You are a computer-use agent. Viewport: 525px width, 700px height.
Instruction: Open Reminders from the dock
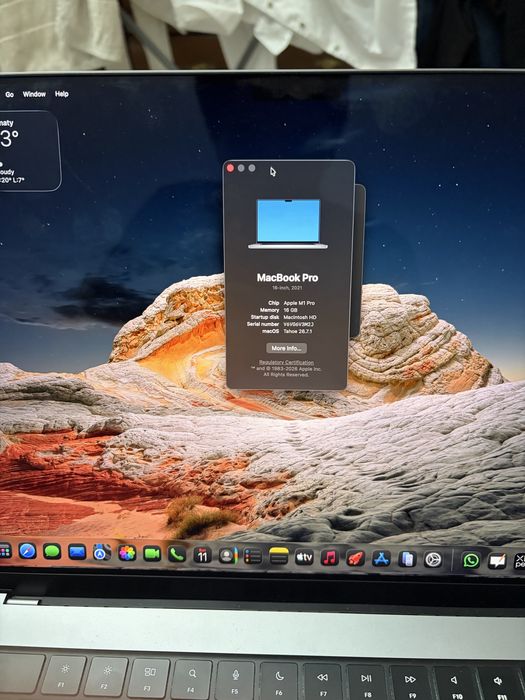pyautogui.click(x=253, y=556)
